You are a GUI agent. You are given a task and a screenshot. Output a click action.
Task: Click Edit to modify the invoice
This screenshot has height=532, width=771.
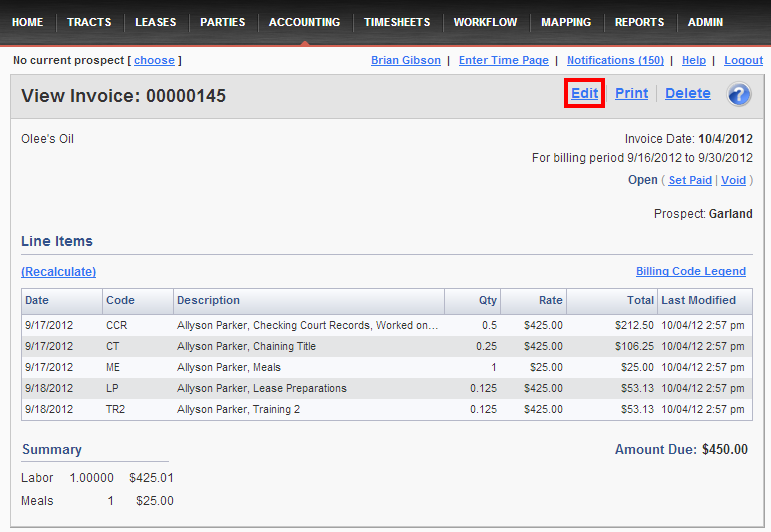[584, 93]
